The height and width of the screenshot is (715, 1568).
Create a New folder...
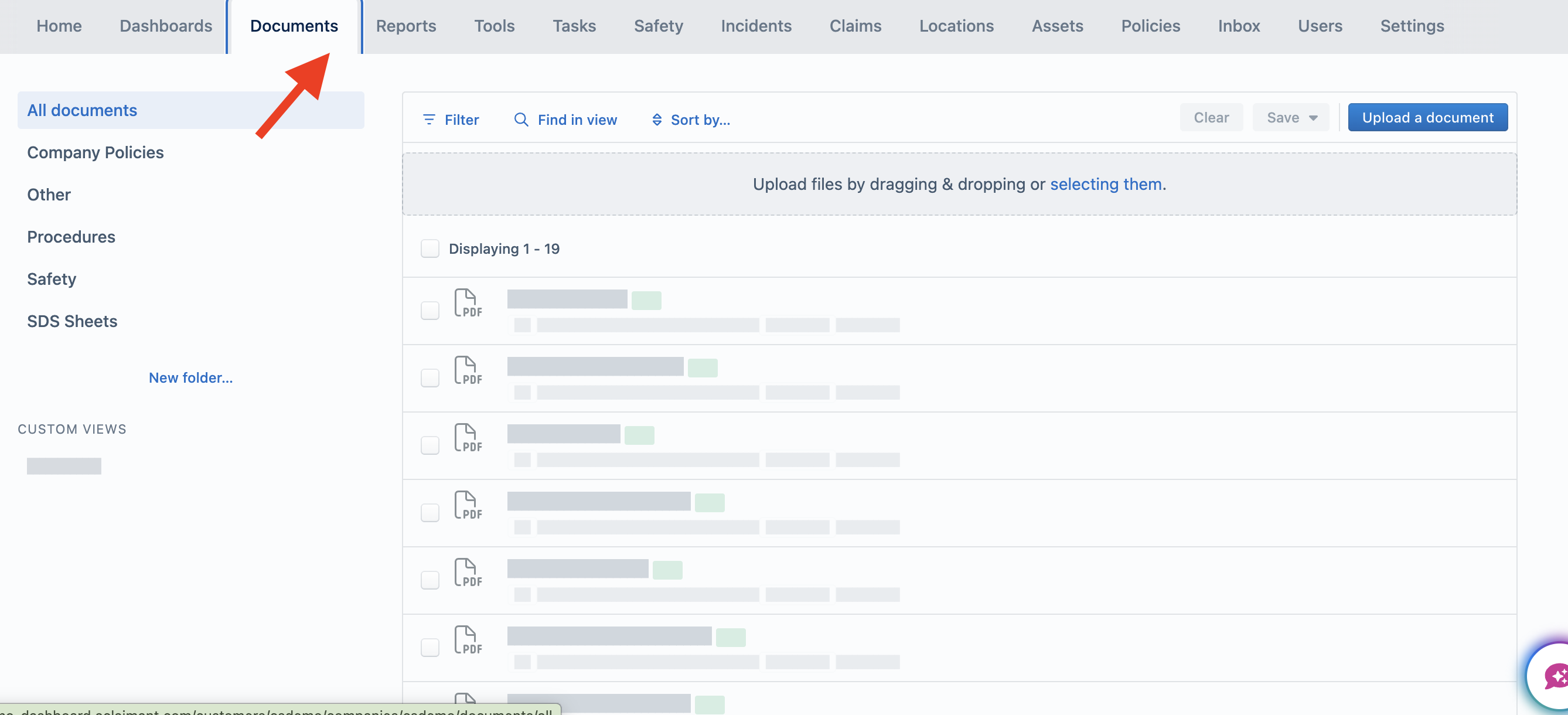pos(190,377)
